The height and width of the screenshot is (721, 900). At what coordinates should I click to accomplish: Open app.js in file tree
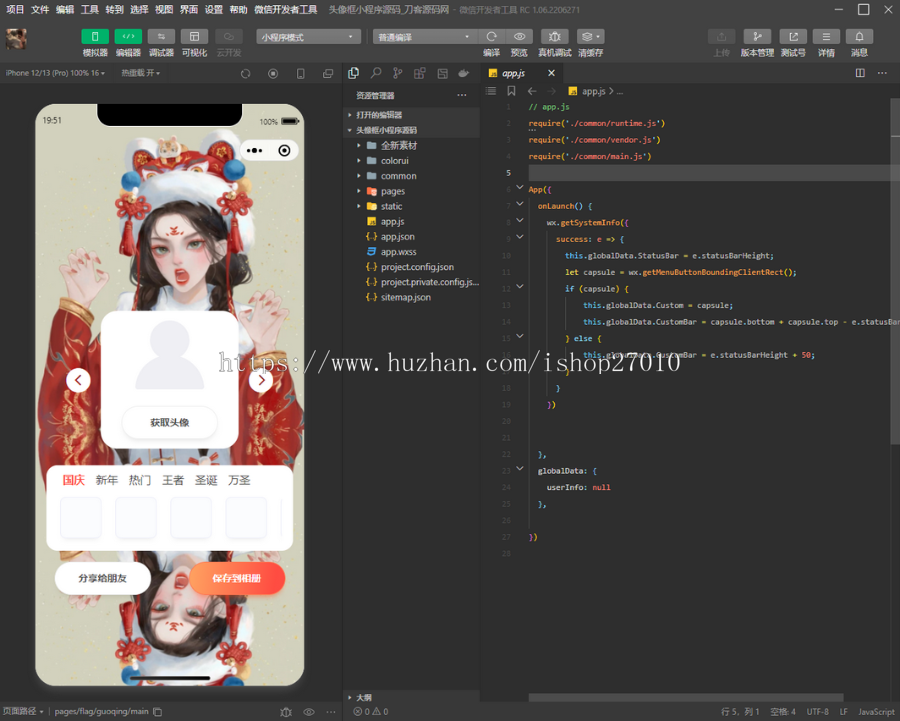[x=411, y=222]
